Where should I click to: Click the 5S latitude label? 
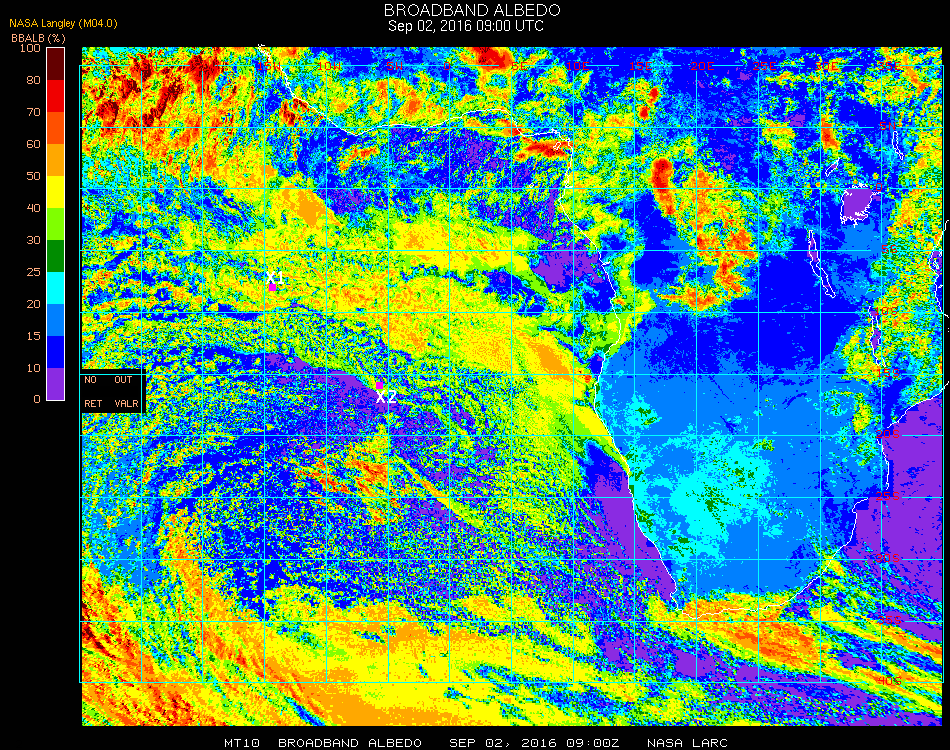[x=889, y=250]
